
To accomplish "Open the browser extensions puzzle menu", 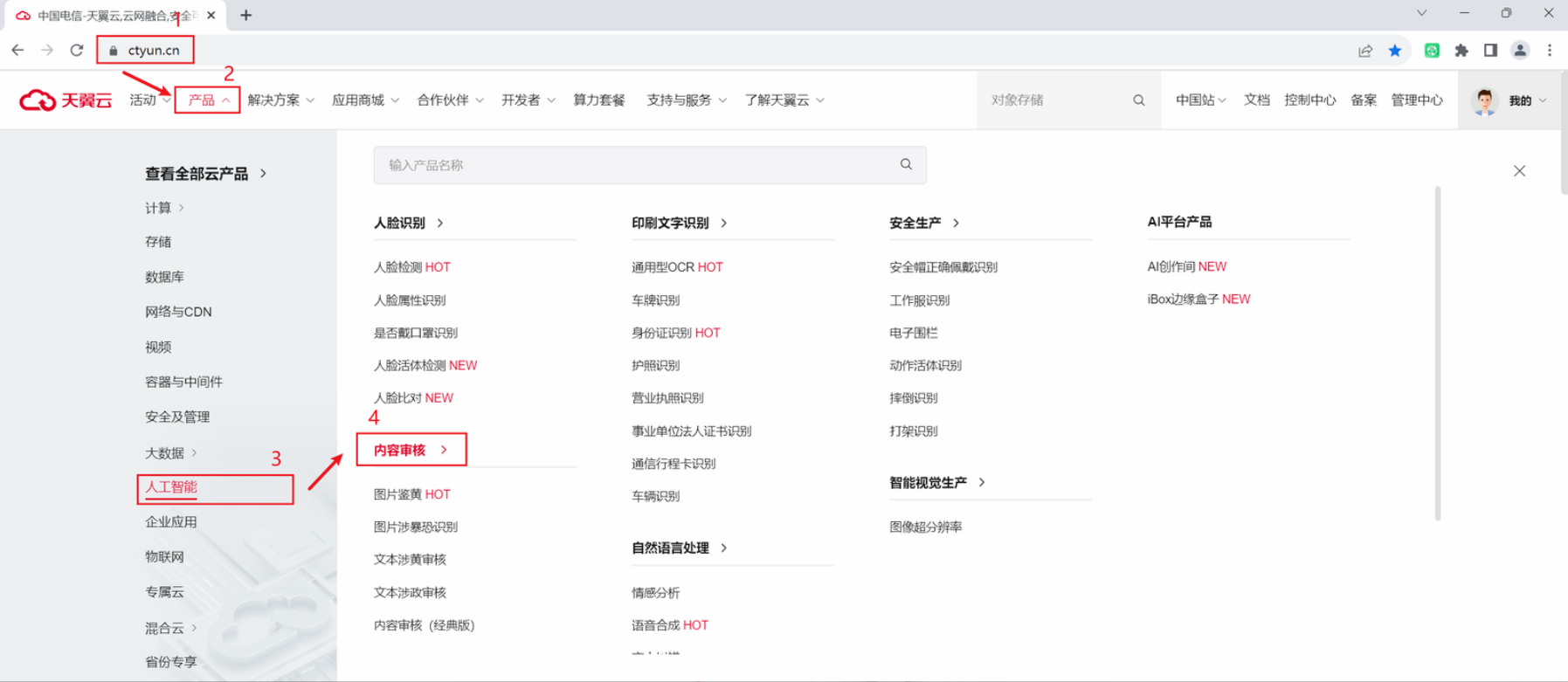I will [1461, 51].
